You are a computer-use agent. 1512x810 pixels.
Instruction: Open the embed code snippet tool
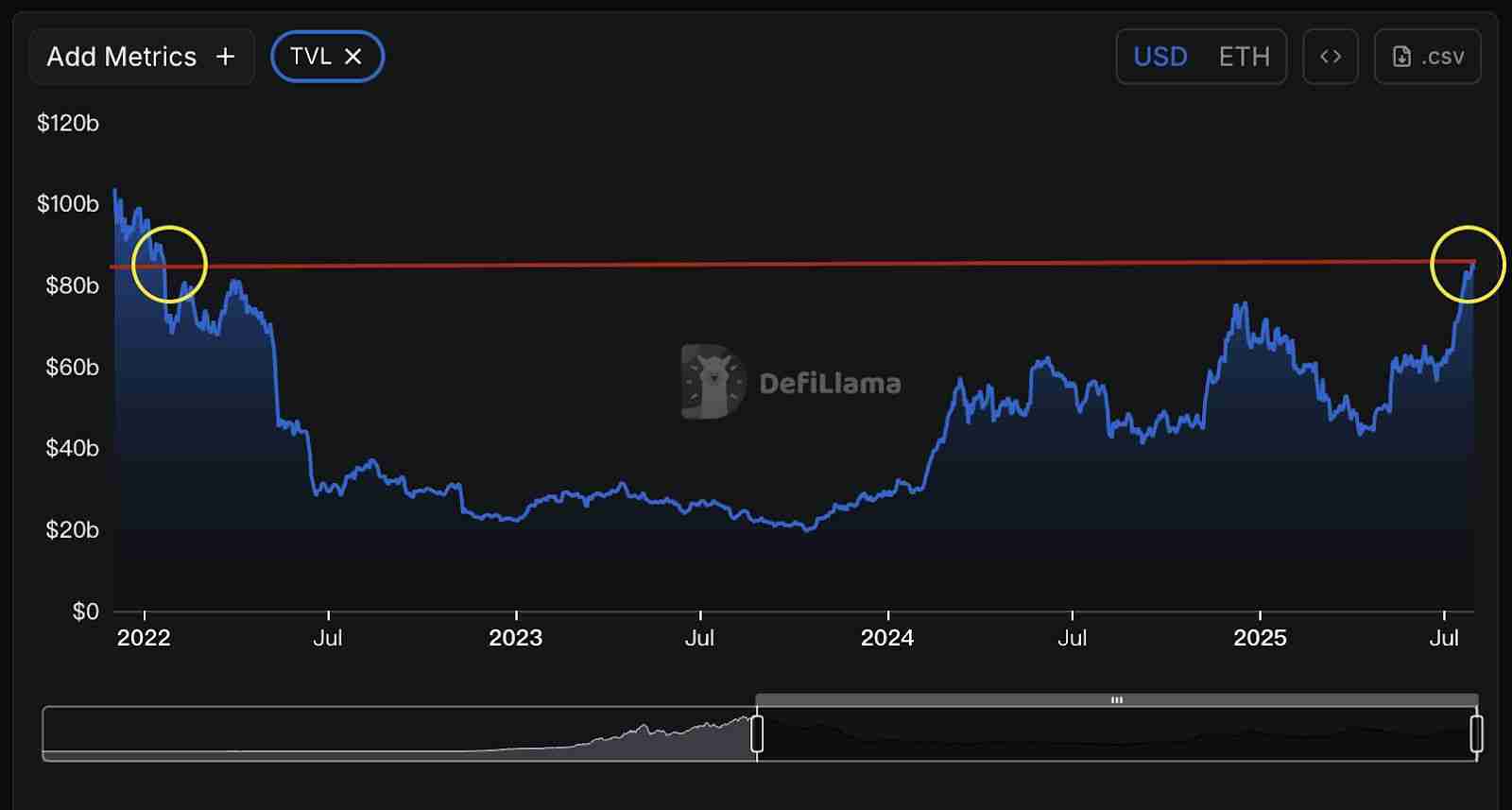click(1331, 56)
